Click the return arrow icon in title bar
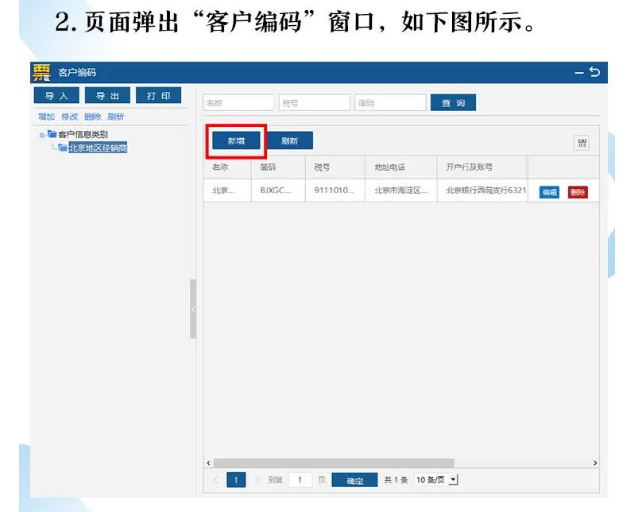644x512 pixels. (595, 73)
